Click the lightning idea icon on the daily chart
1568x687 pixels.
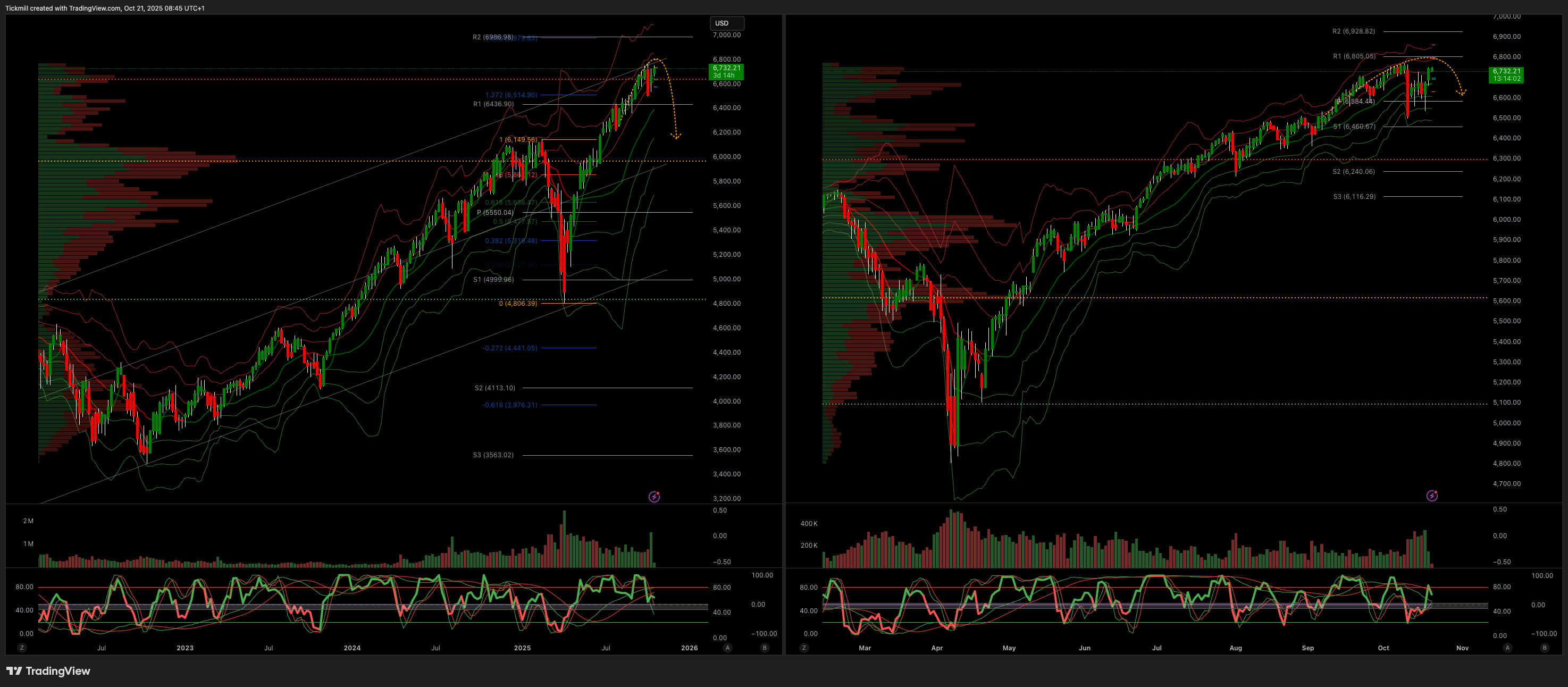coord(1432,496)
